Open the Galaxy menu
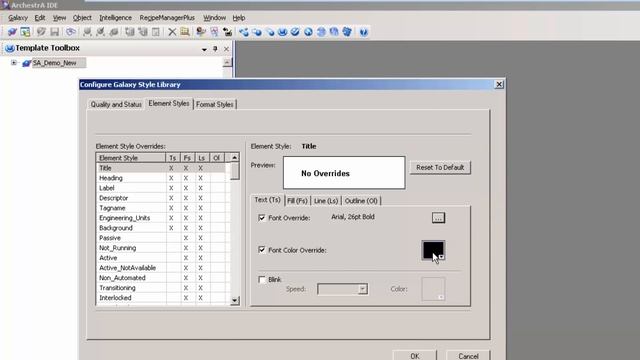640x360 pixels. (18, 18)
